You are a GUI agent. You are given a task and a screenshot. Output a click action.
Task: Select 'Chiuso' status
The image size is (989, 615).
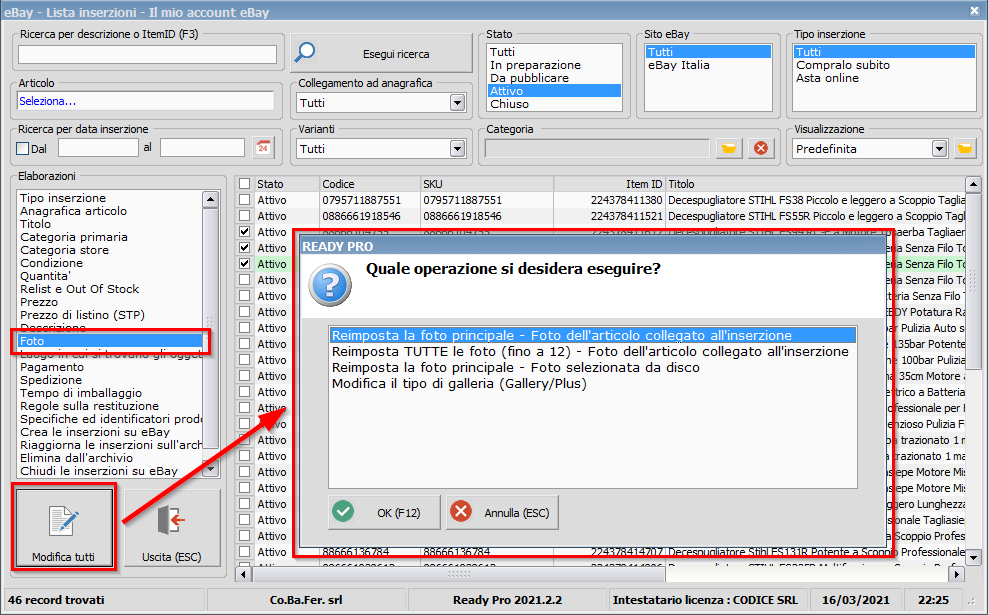click(554, 104)
